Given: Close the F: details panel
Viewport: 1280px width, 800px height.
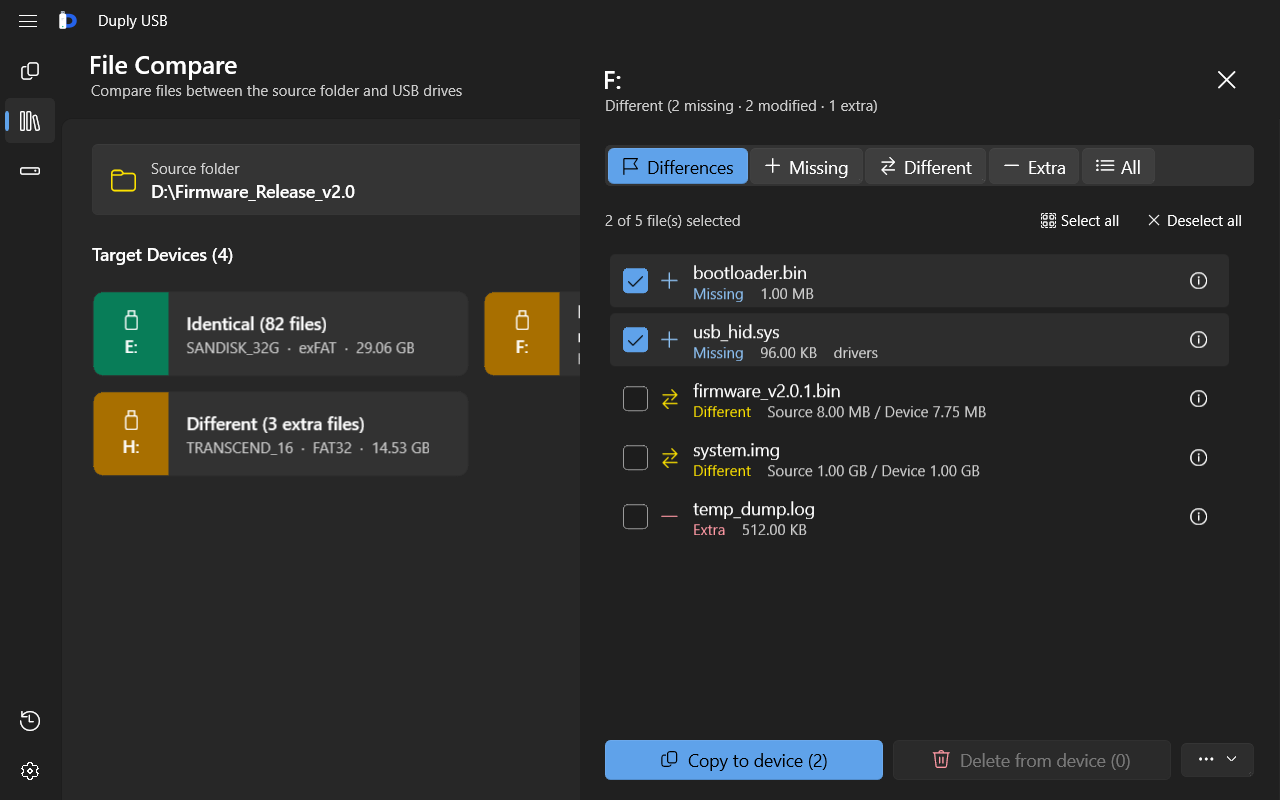Looking at the screenshot, I should pos(1226,80).
